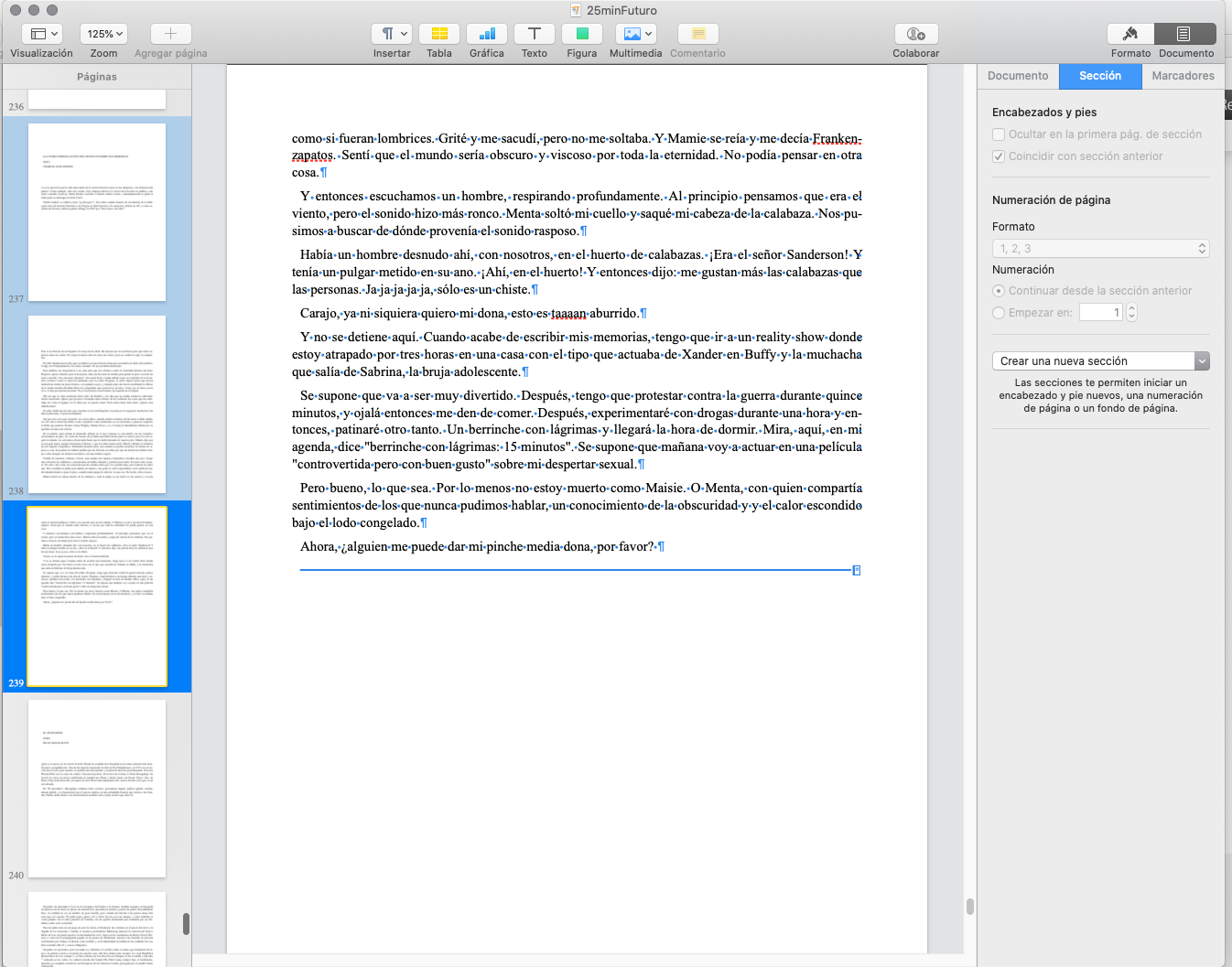Switch to the Documento tab
The image size is (1232, 967).
[1018, 76]
